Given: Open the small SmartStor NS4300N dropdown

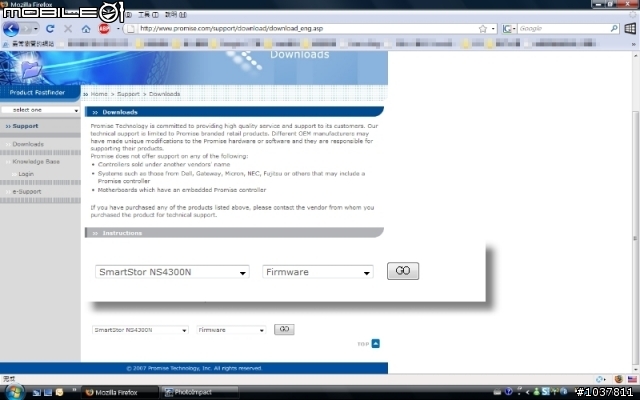Looking at the screenshot, I should pyautogui.click(x=140, y=330).
